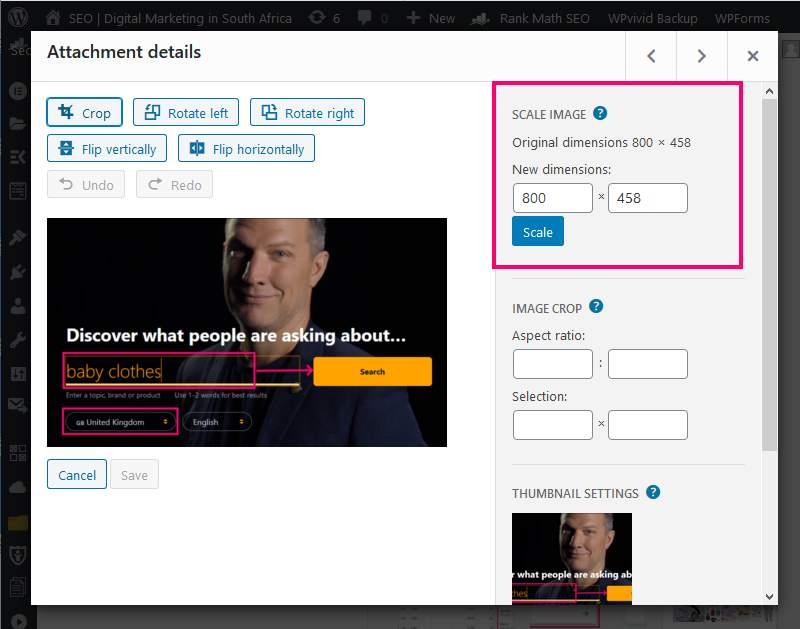Click the 'New dimensions:' label

[x=562, y=169]
